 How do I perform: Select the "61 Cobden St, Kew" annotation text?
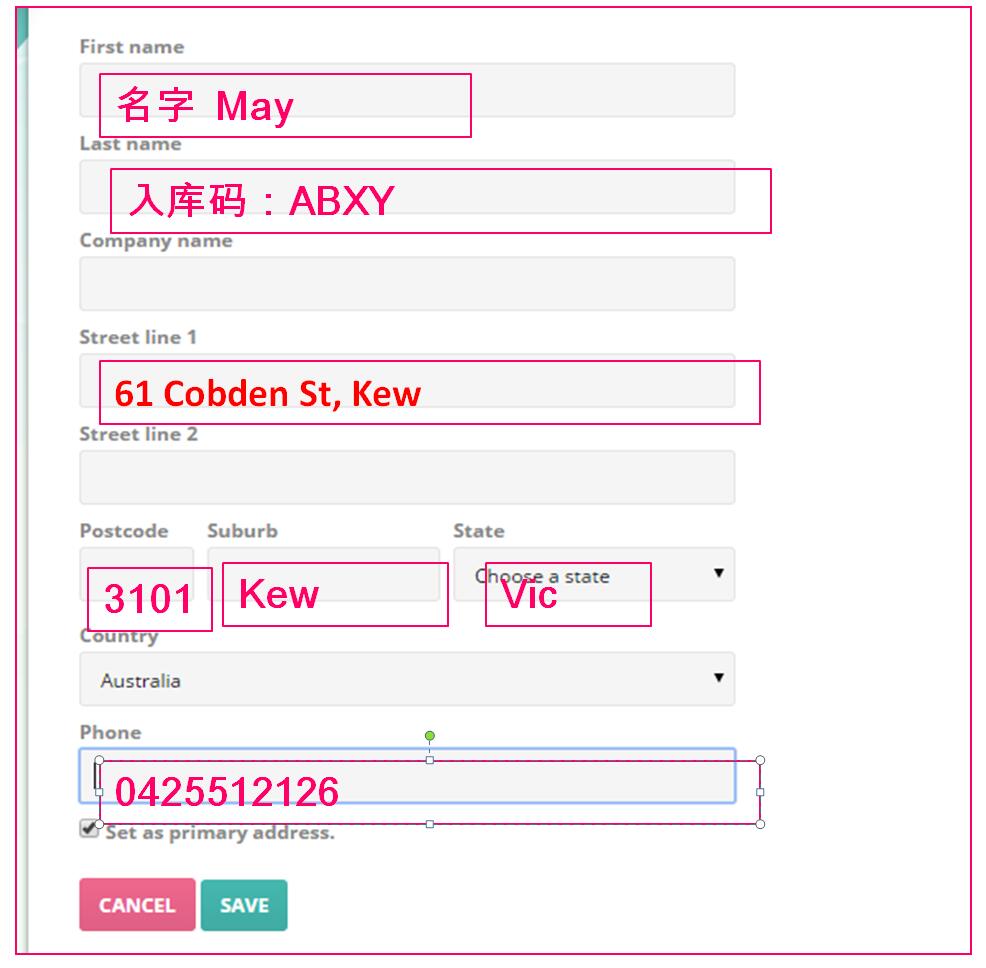(268, 394)
